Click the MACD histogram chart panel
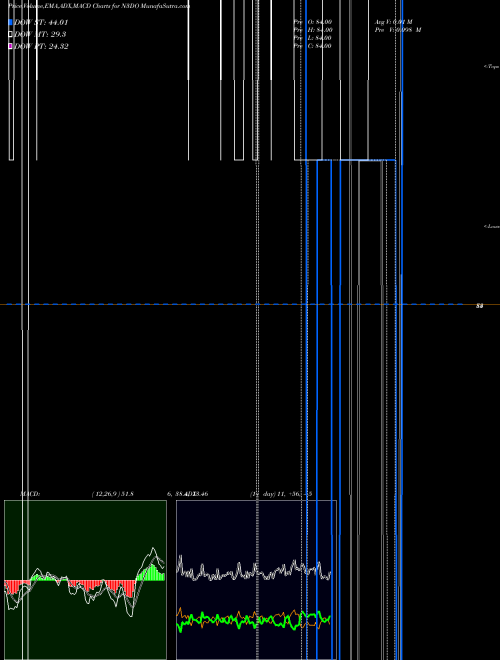500x660 pixels. (85, 580)
